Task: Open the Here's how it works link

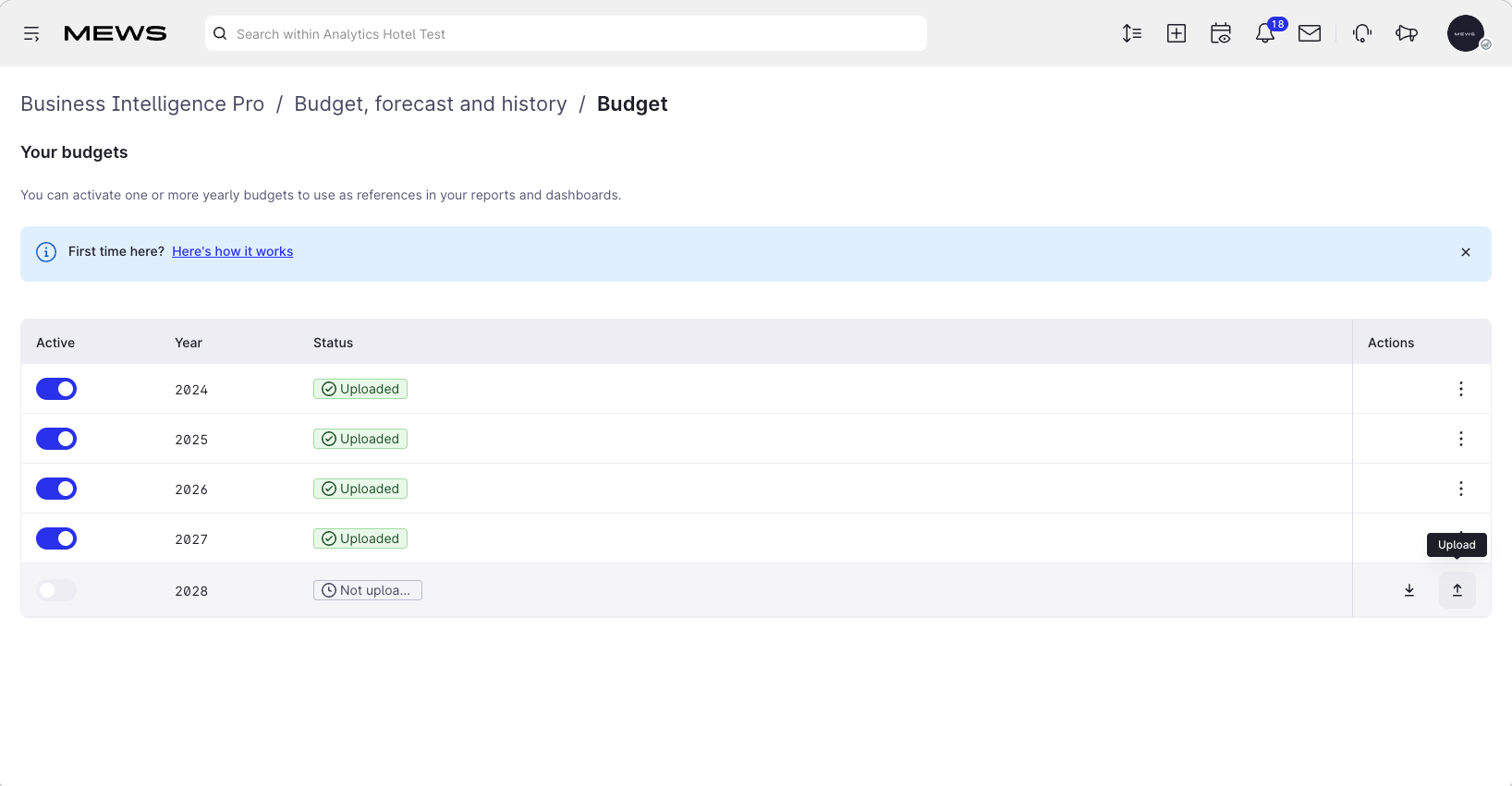Action: (233, 251)
